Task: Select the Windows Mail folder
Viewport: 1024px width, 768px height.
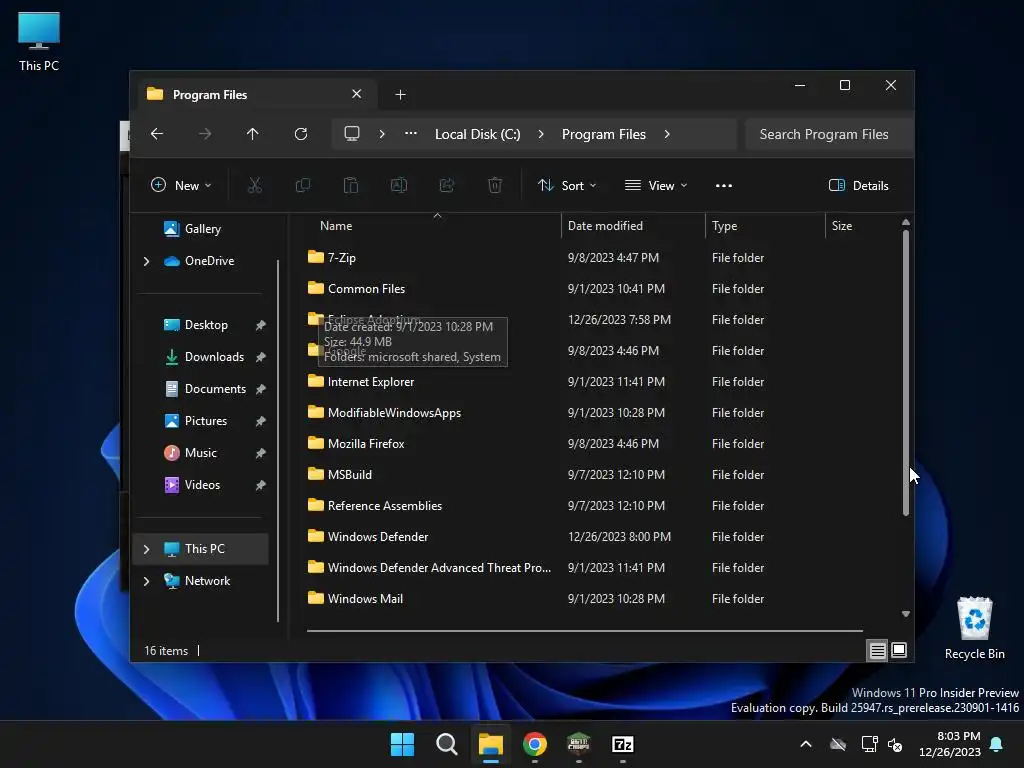Action: tap(365, 599)
